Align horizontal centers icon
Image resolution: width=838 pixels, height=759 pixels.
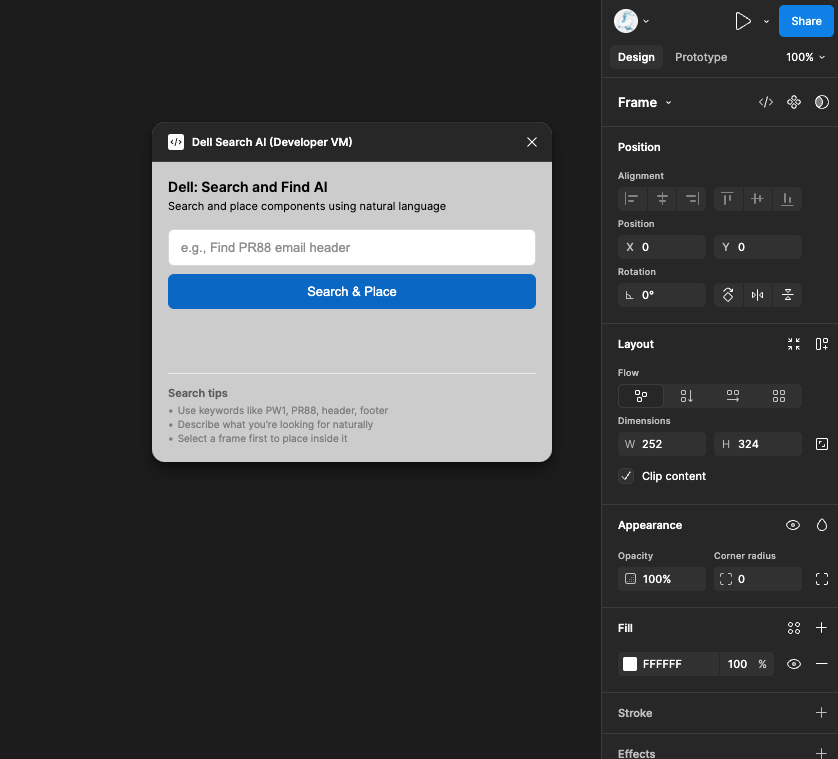662,199
